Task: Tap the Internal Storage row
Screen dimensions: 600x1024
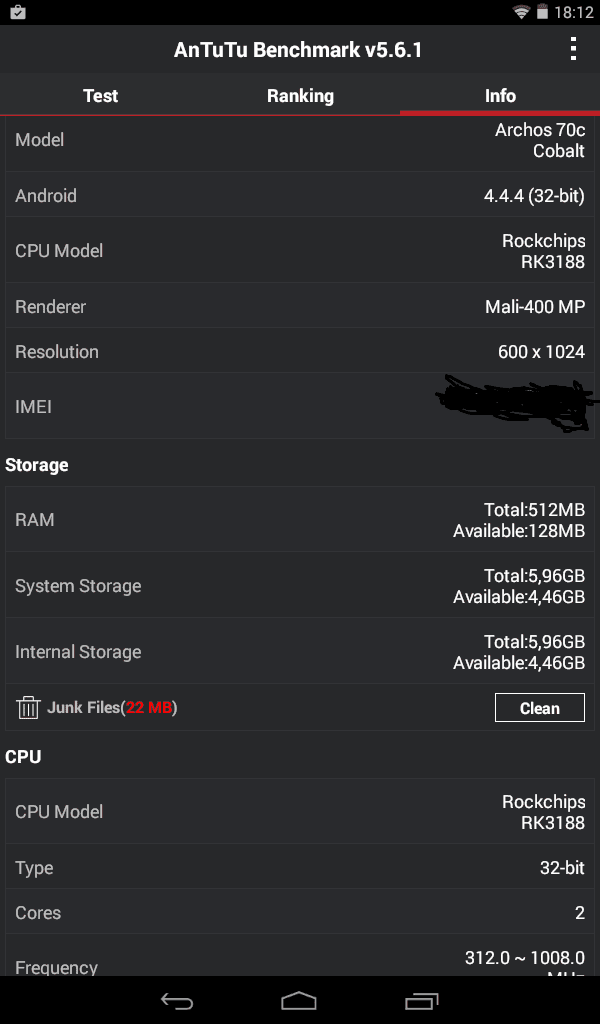Action: tap(300, 651)
